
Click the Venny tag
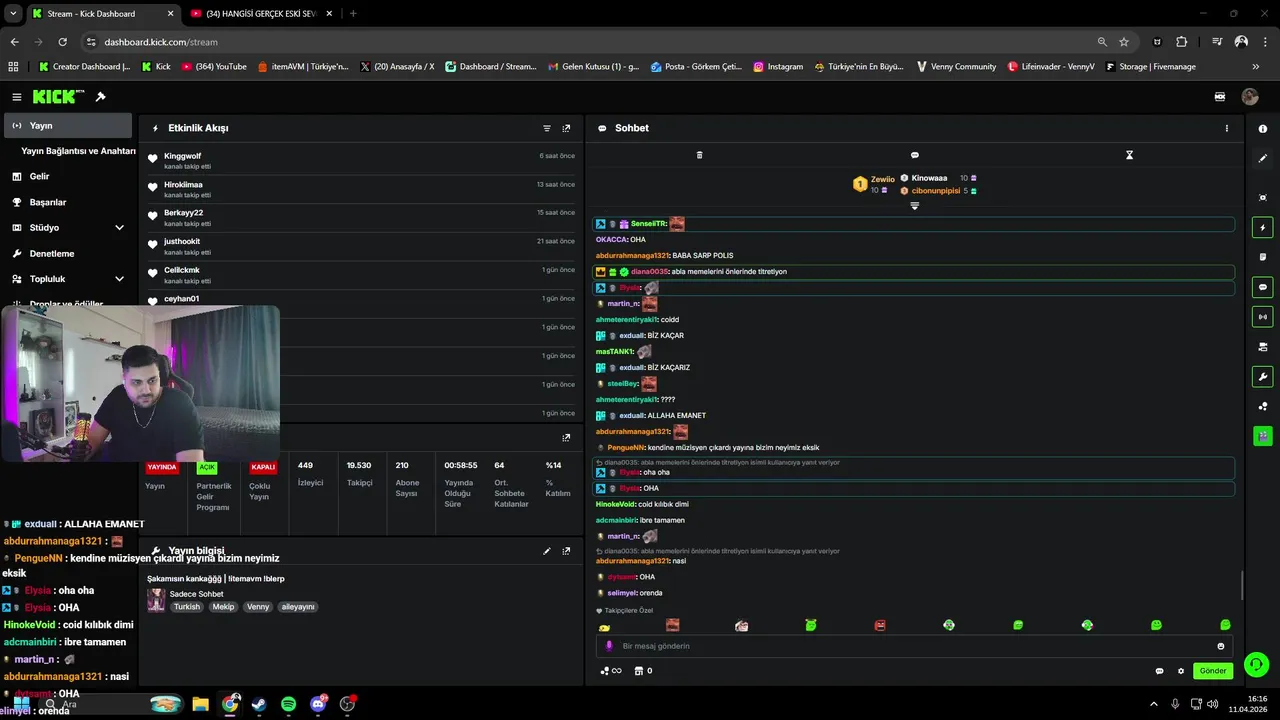(x=258, y=607)
